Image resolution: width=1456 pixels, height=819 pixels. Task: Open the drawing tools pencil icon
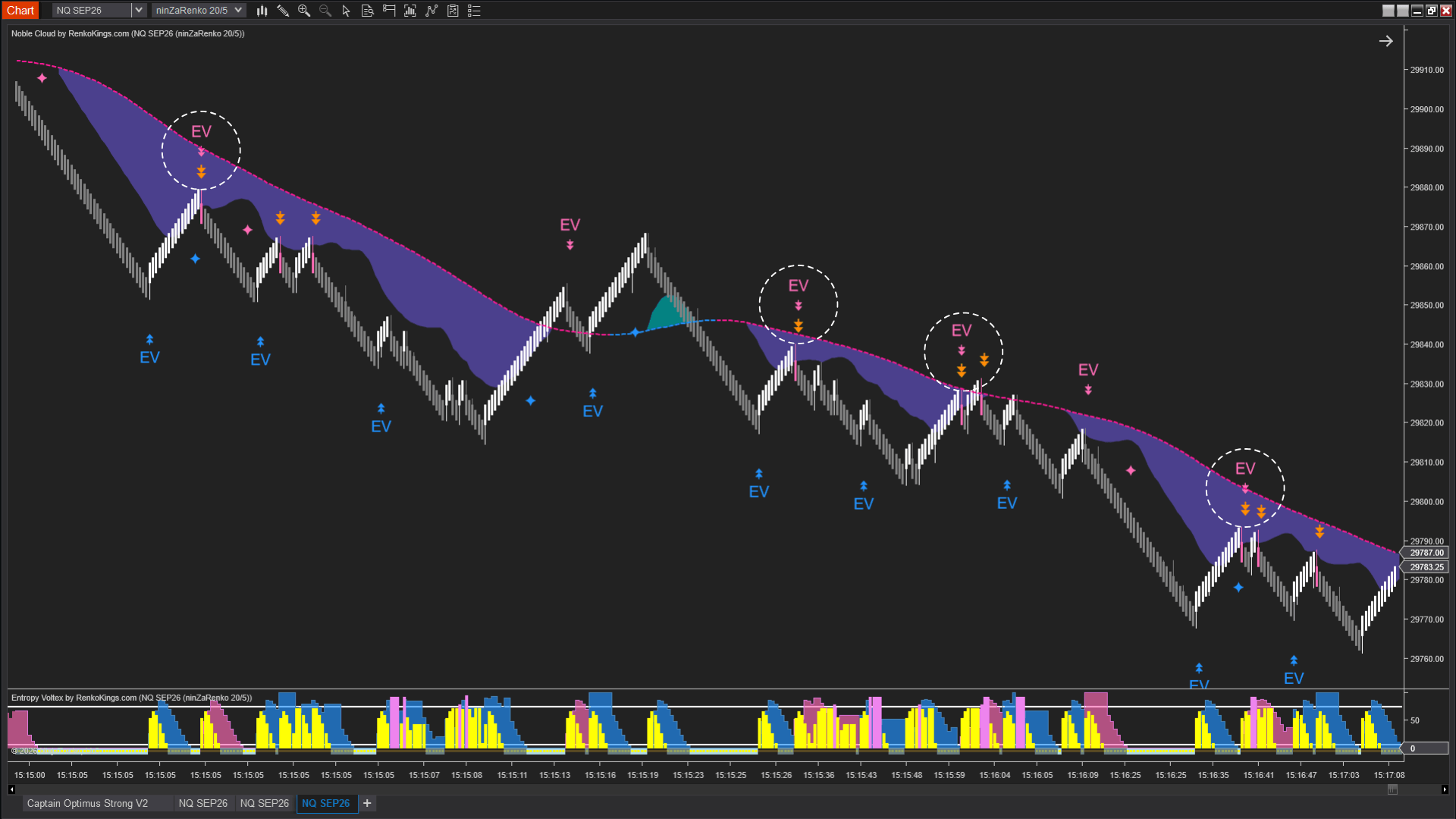(x=283, y=11)
